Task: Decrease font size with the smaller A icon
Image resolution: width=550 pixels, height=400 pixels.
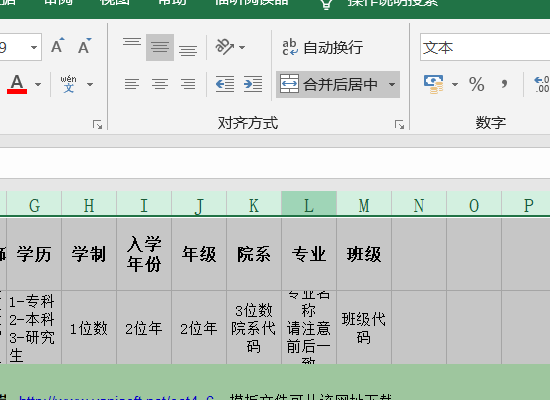Action: (85, 46)
